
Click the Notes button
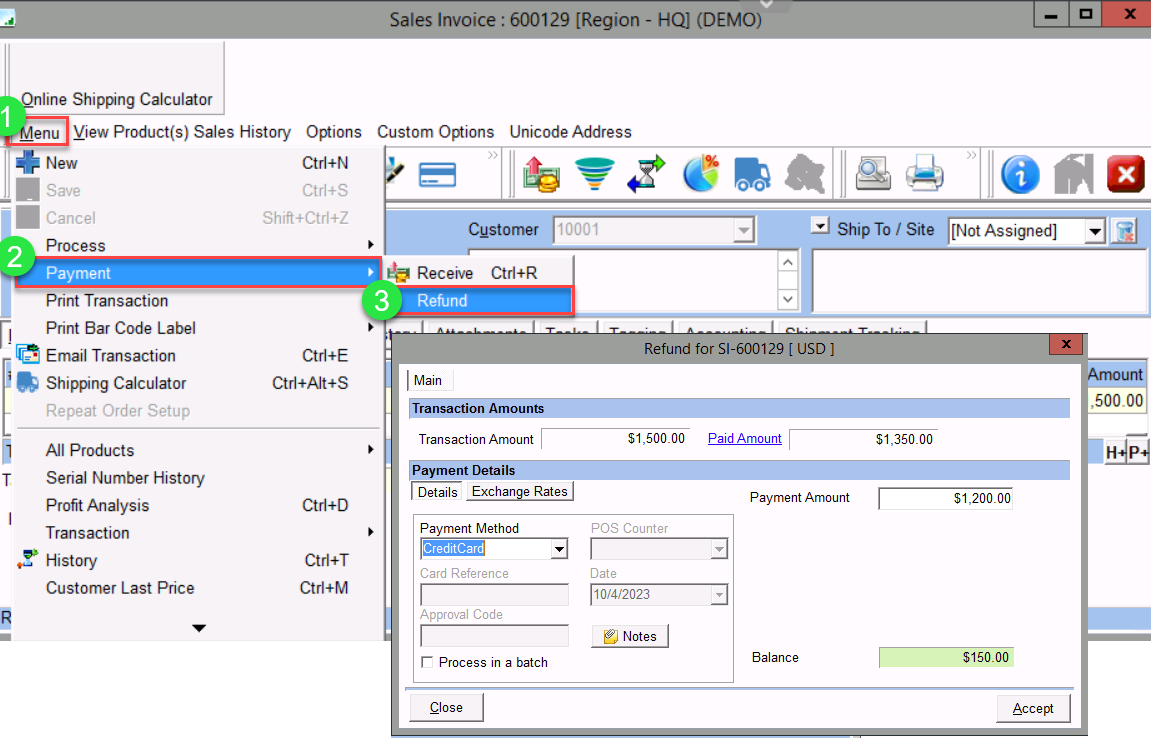pyautogui.click(x=630, y=636)
